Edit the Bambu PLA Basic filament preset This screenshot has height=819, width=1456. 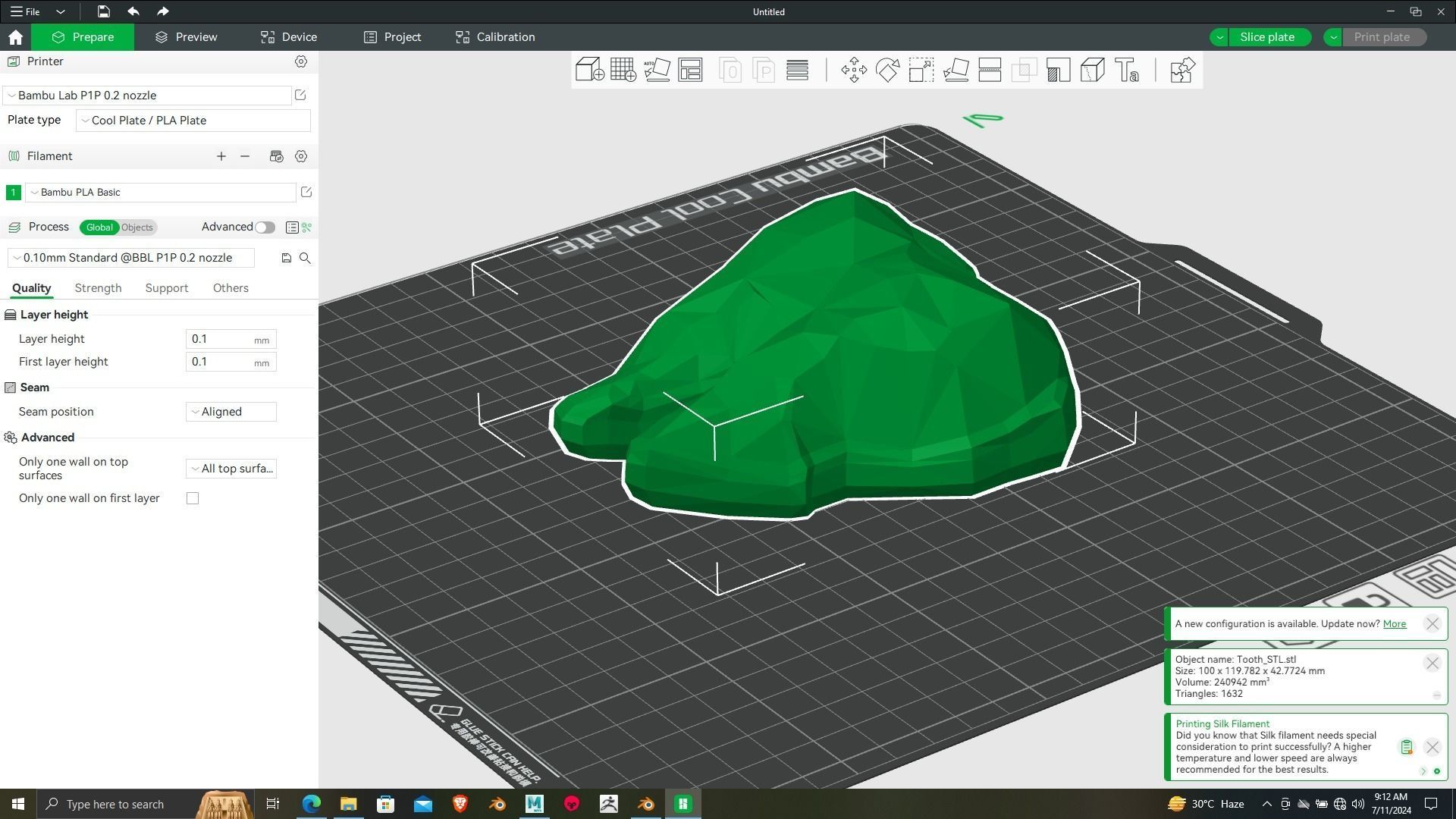coord(306,192)
